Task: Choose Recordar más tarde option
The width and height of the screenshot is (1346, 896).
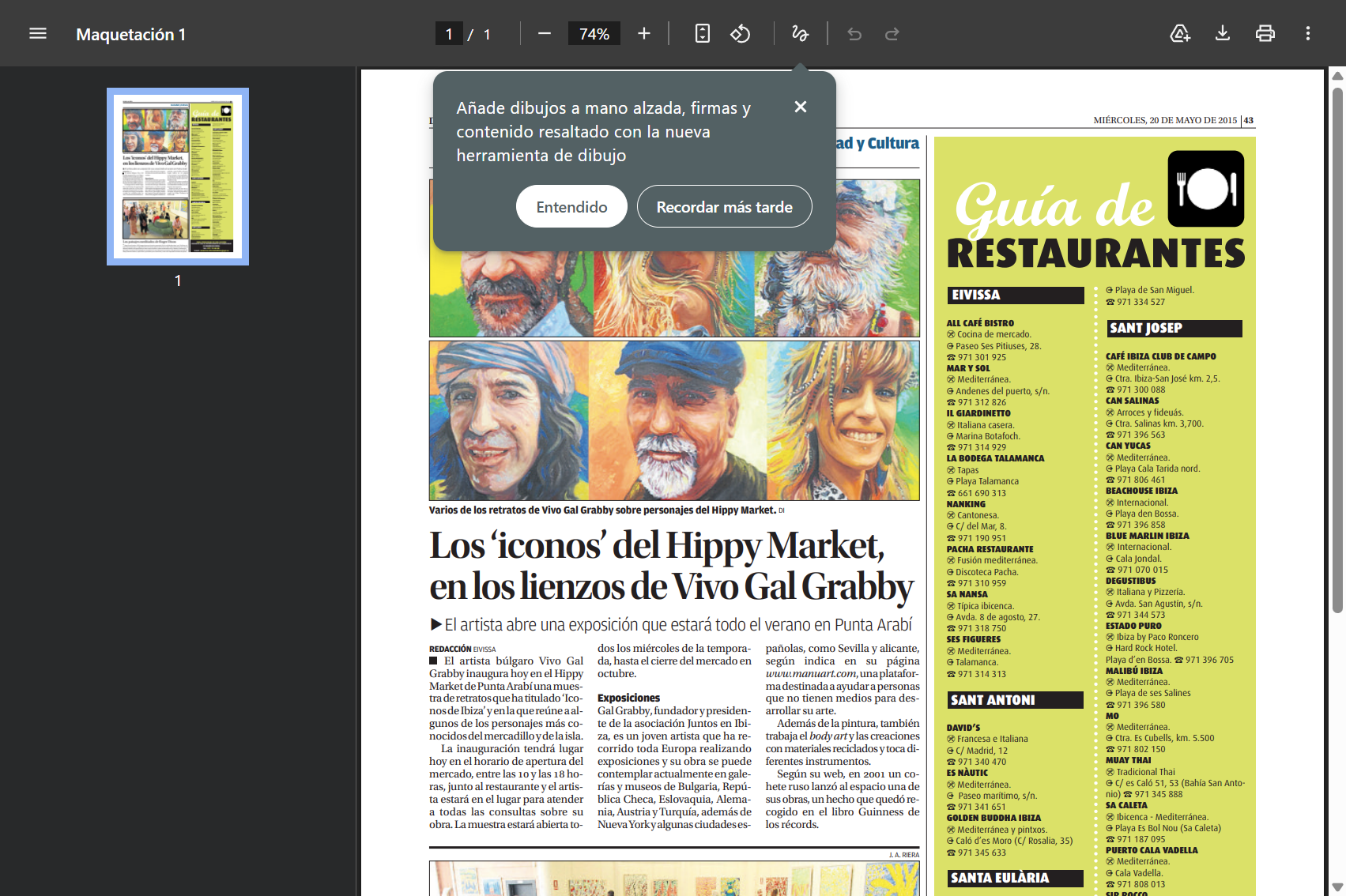Action: (724, 205)
